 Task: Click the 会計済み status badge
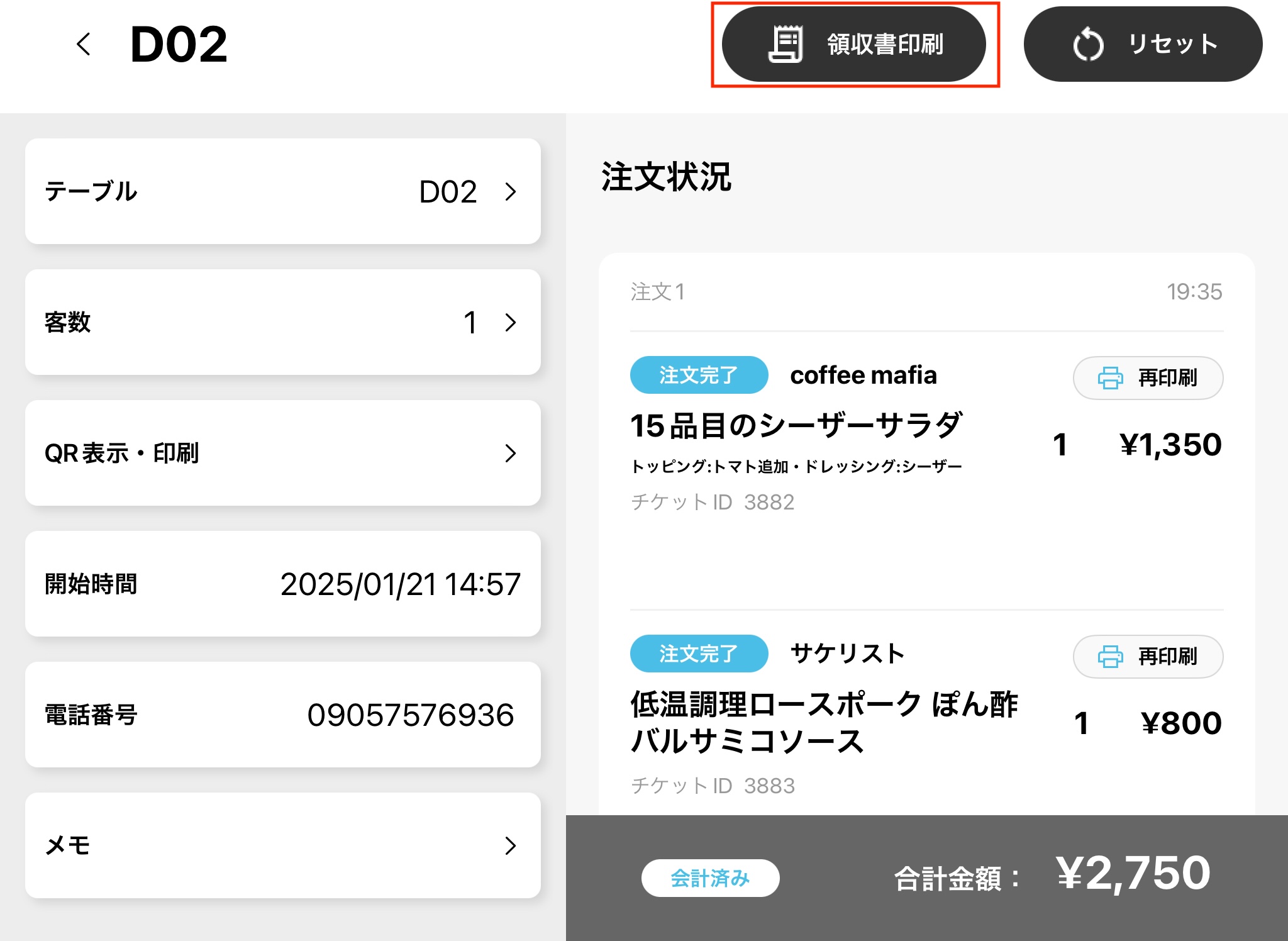tap(710, 877)
